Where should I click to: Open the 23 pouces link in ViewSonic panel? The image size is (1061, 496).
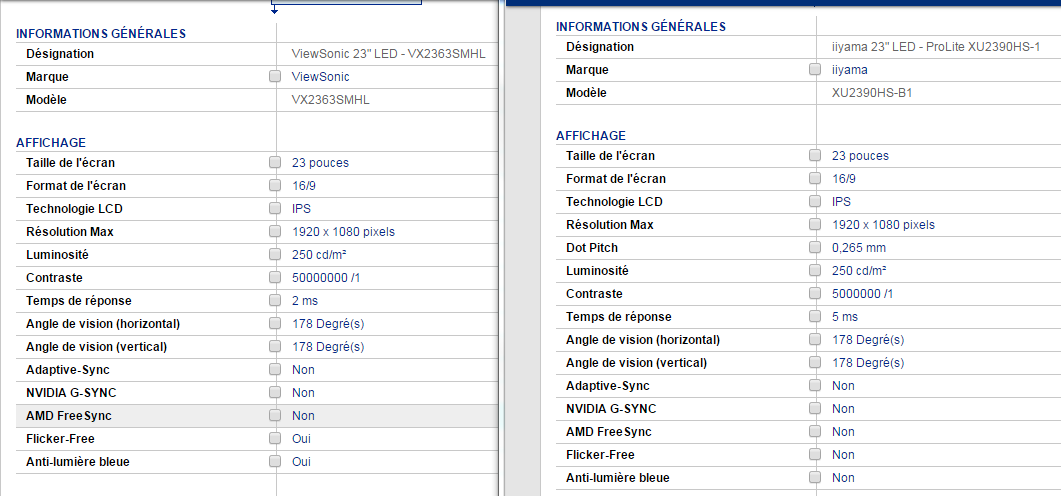click(x=320, y=163)
